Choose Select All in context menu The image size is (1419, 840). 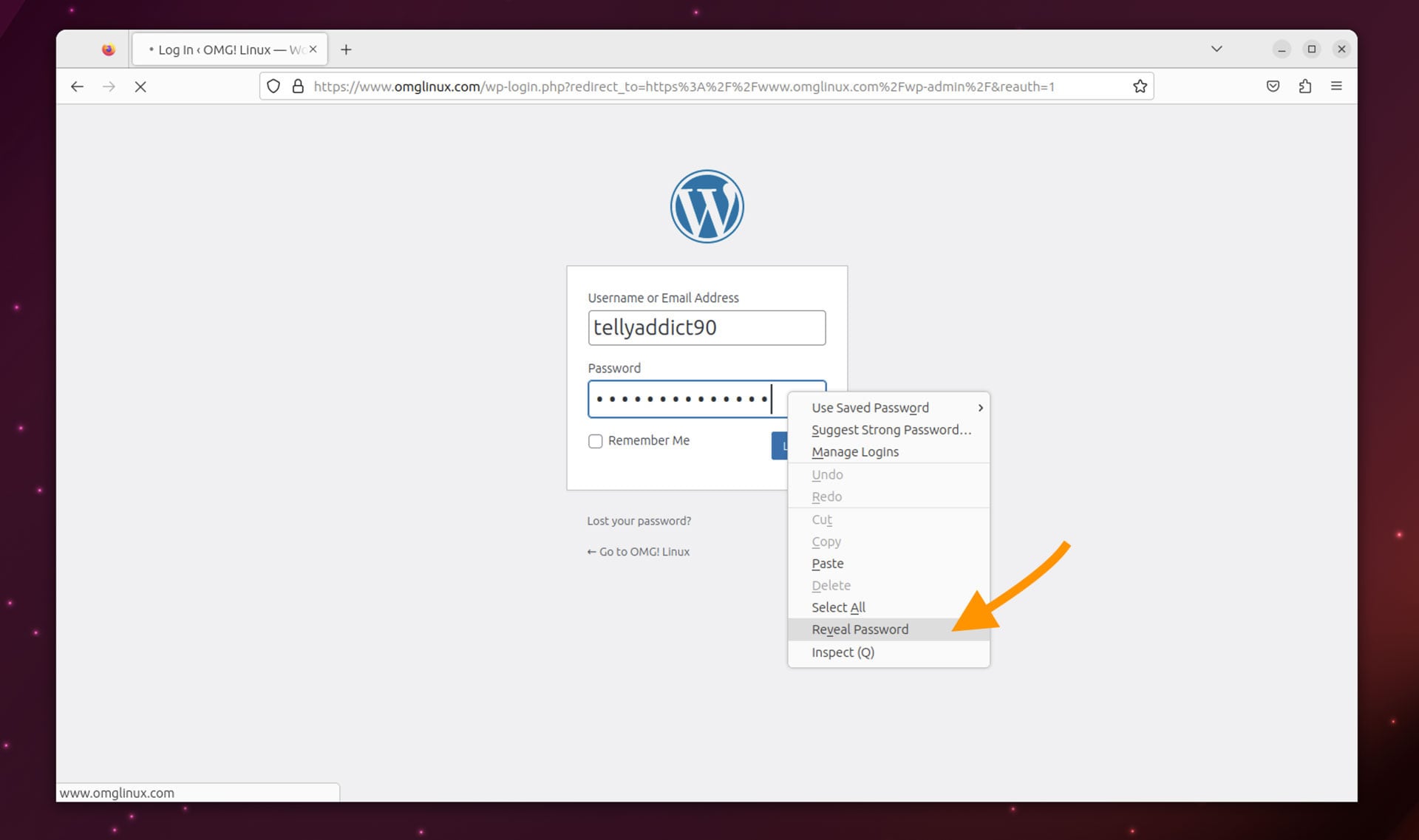click(x=888, y=607)
